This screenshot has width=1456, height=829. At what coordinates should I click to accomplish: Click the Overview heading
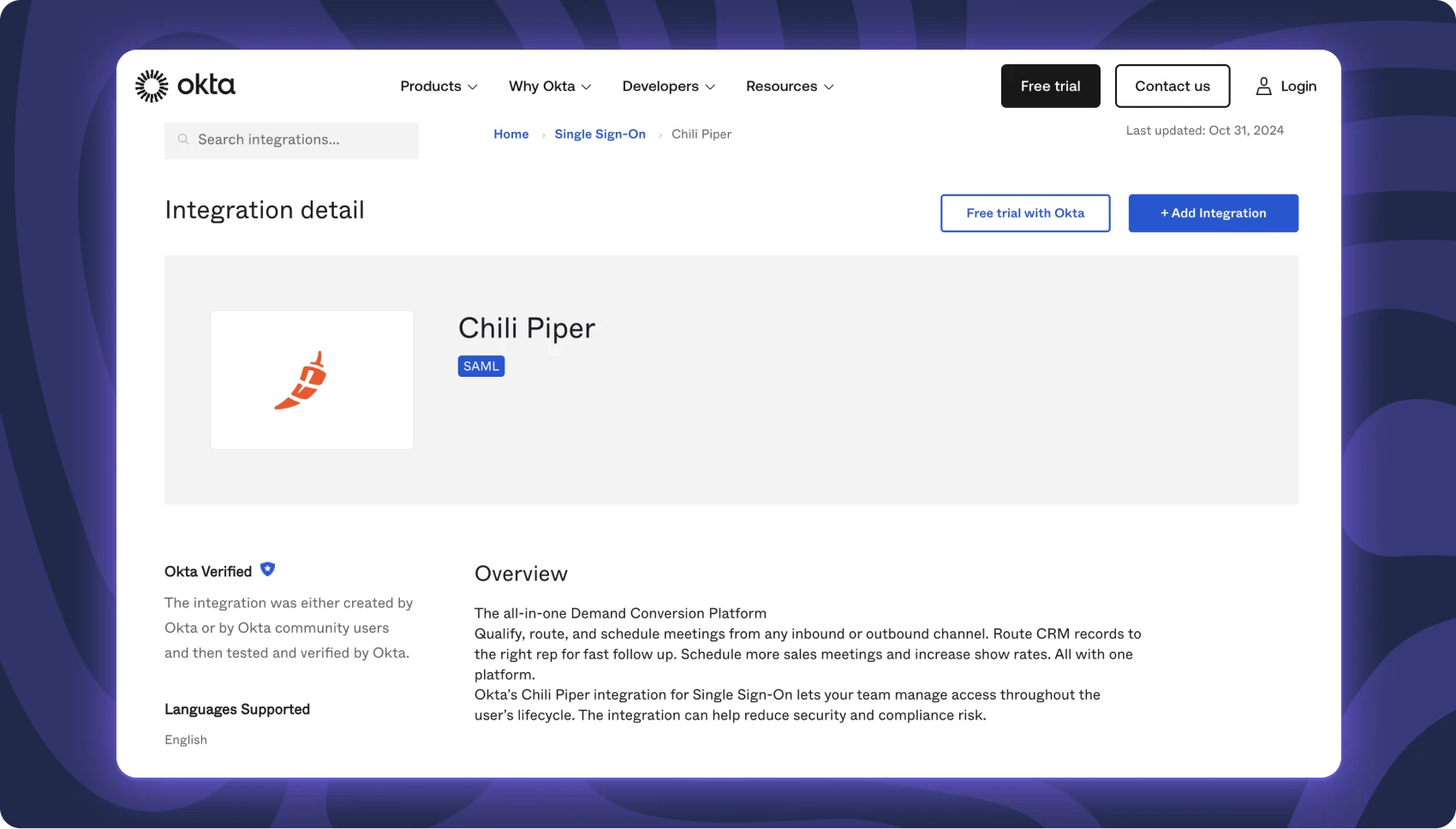click(x=522, y=574)
